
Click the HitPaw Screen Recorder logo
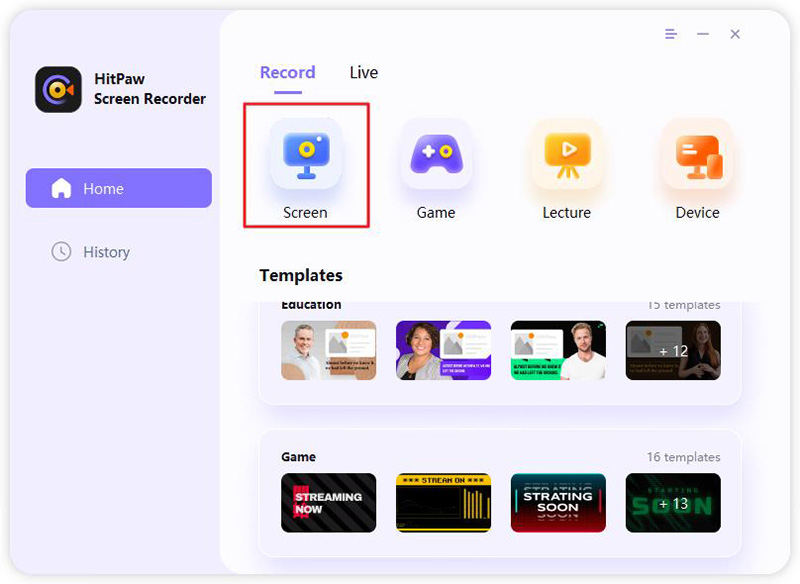(x=58, y=90)
